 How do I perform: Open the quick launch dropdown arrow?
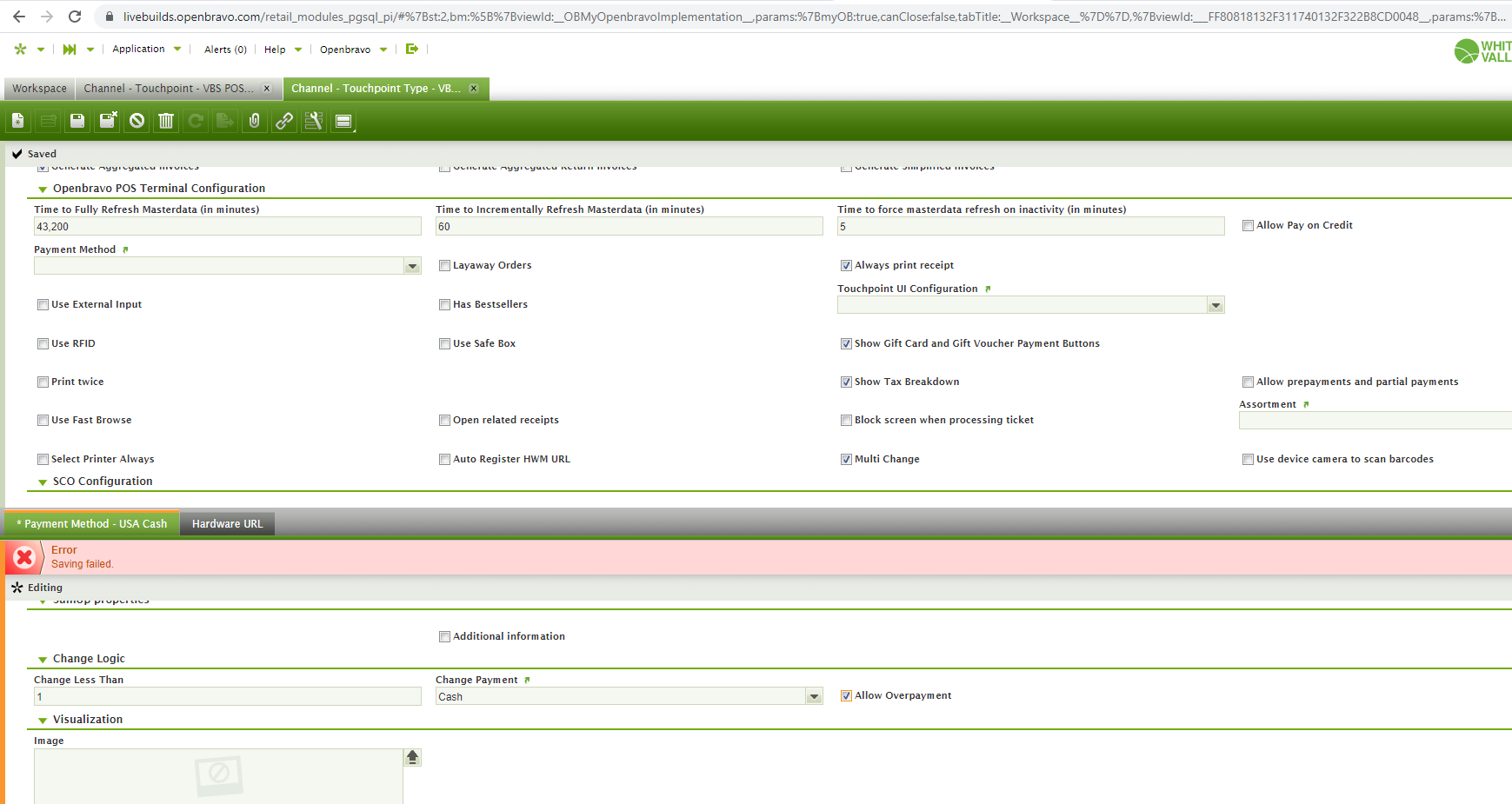(90, 50)
